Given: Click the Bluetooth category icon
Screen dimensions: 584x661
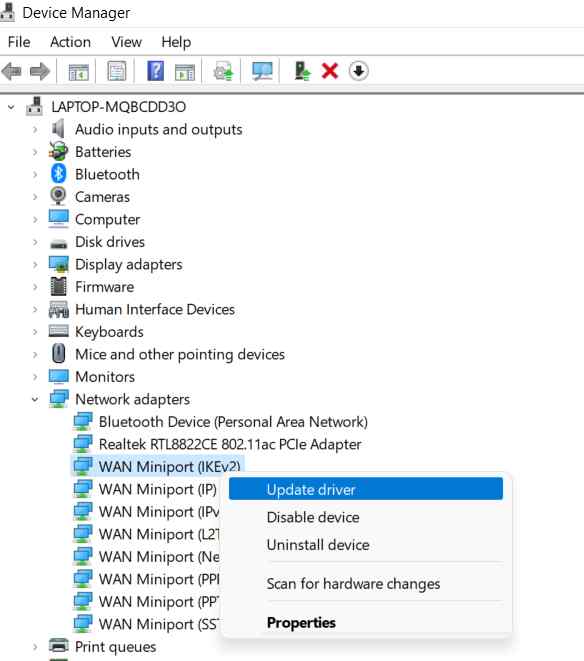Looking at the screenshot, I should (59, 174).
